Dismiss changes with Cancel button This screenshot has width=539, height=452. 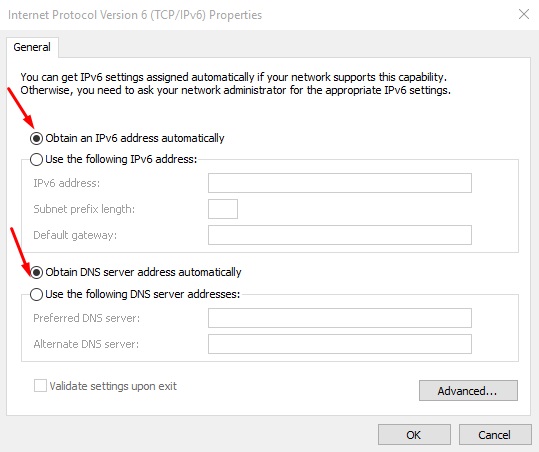coord(495,435)
